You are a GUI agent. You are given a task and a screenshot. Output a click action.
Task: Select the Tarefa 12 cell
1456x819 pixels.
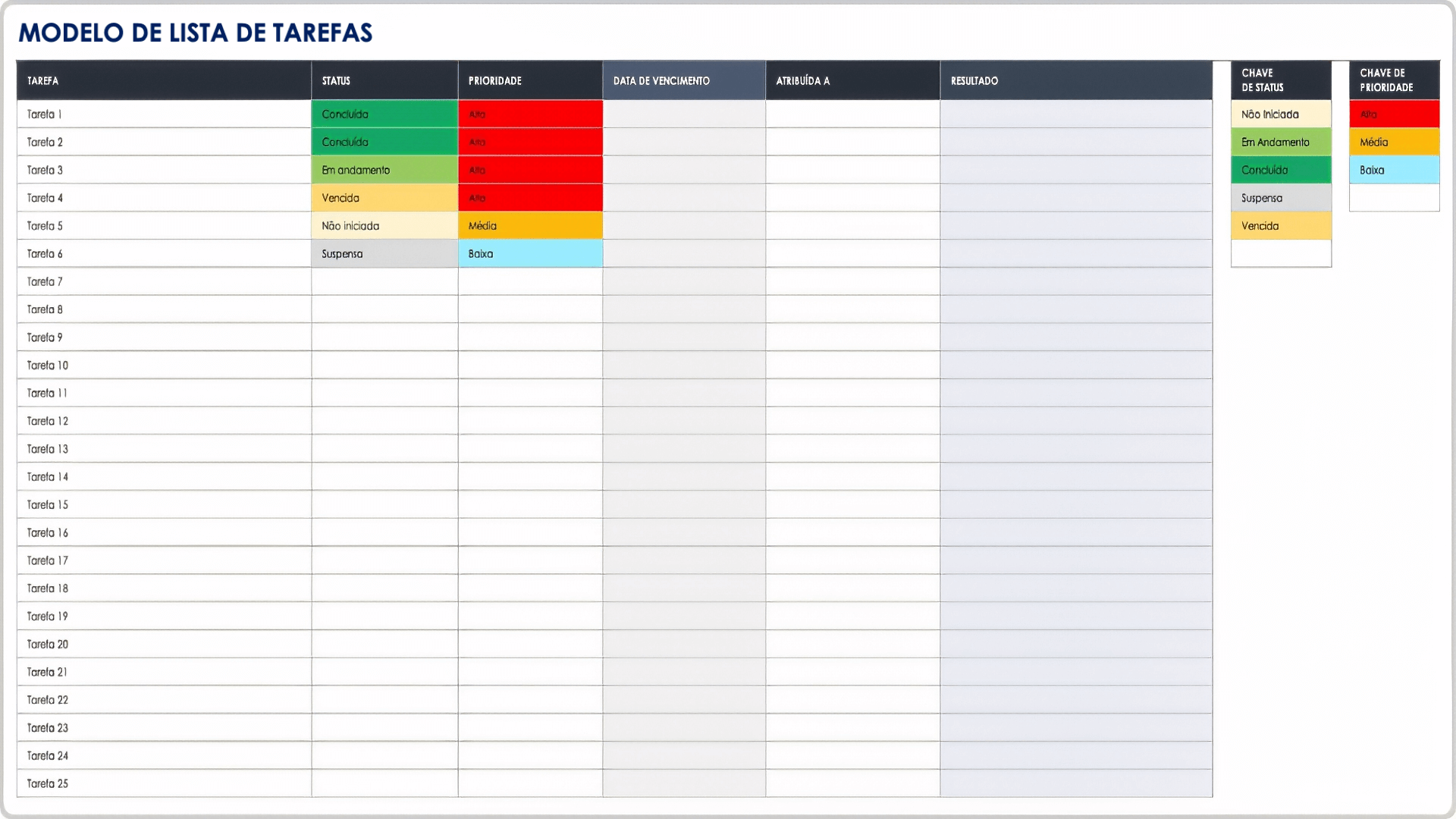pyautogui.click(x=164, y=421)
